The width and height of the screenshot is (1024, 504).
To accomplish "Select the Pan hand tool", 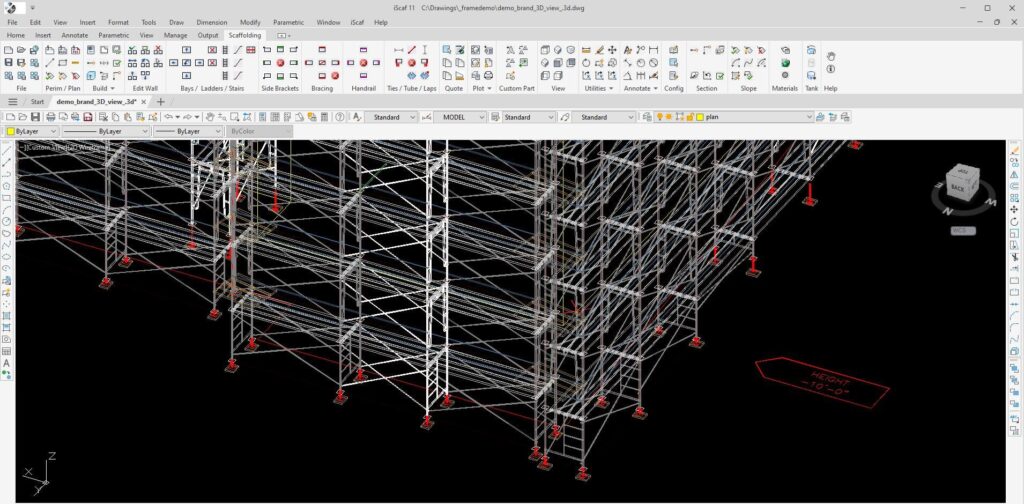I will point(209,117).
